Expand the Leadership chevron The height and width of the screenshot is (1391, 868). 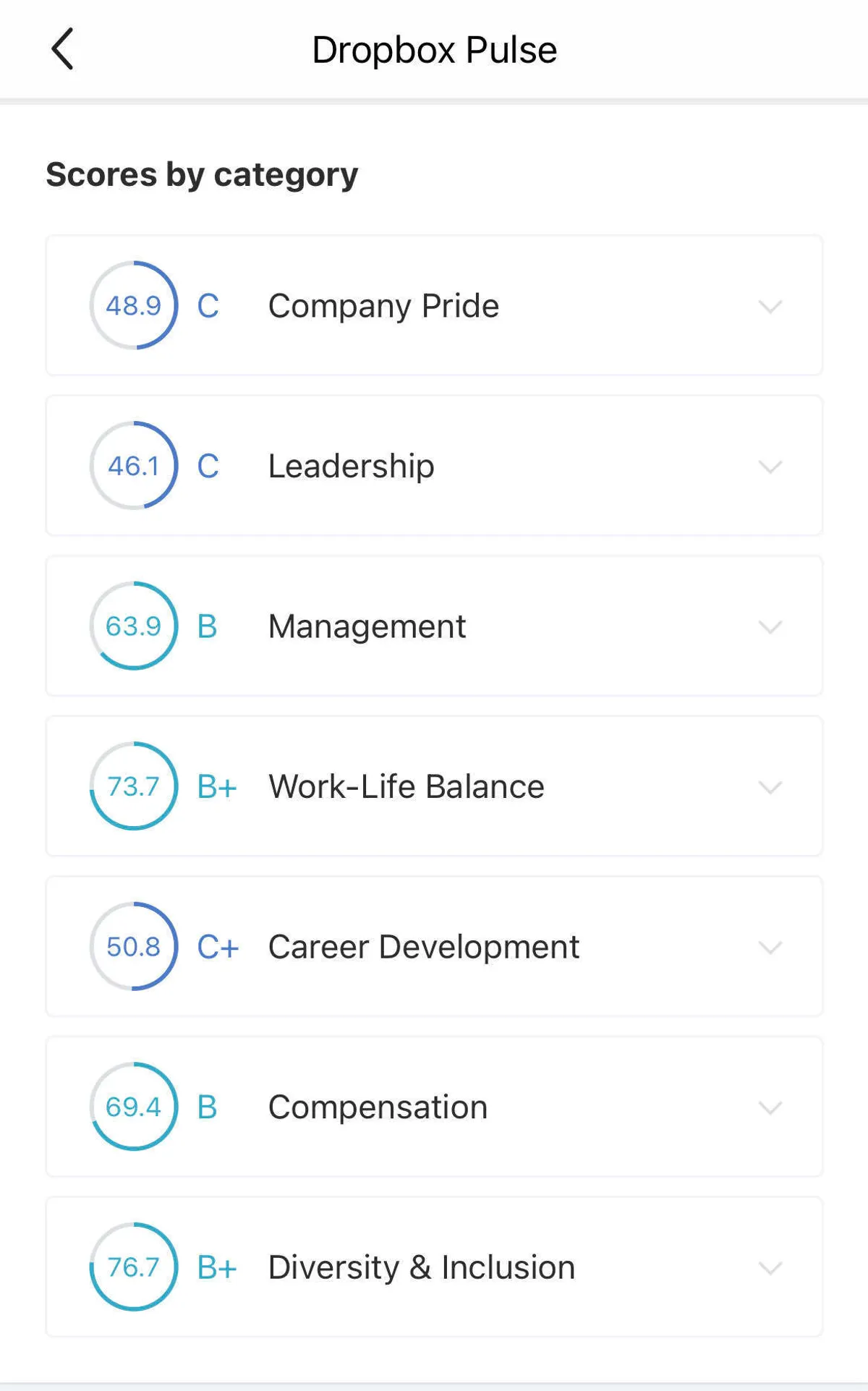tap(770, 467)
